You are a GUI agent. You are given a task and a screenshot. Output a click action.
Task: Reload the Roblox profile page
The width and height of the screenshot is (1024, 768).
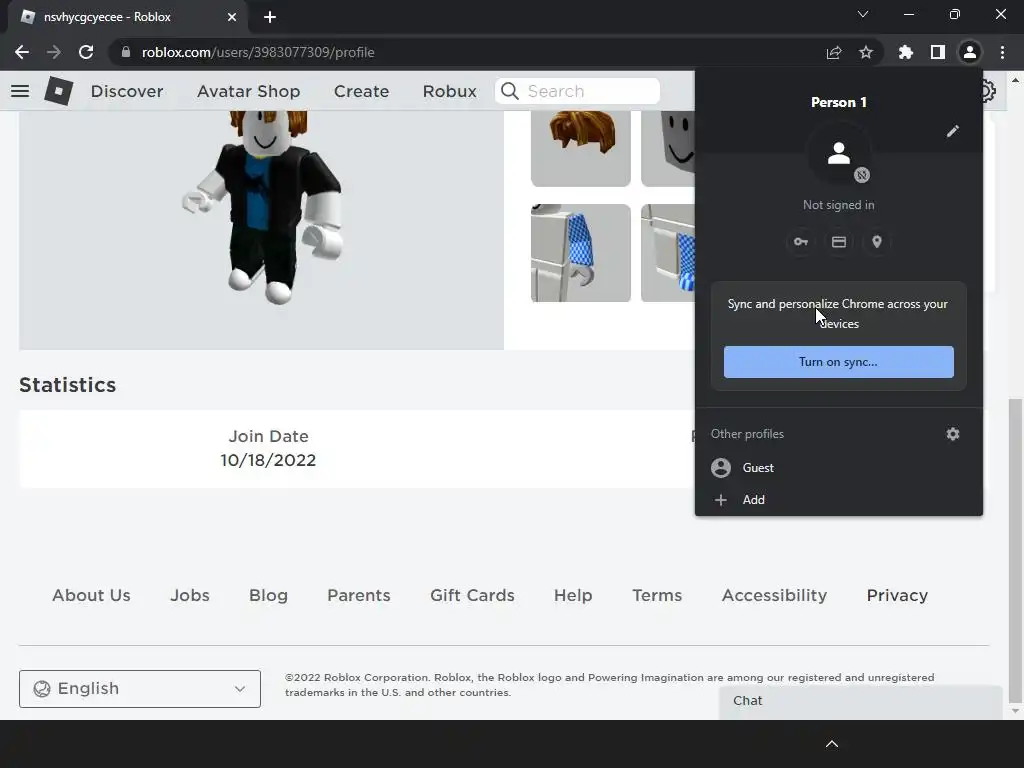[86, 52]
